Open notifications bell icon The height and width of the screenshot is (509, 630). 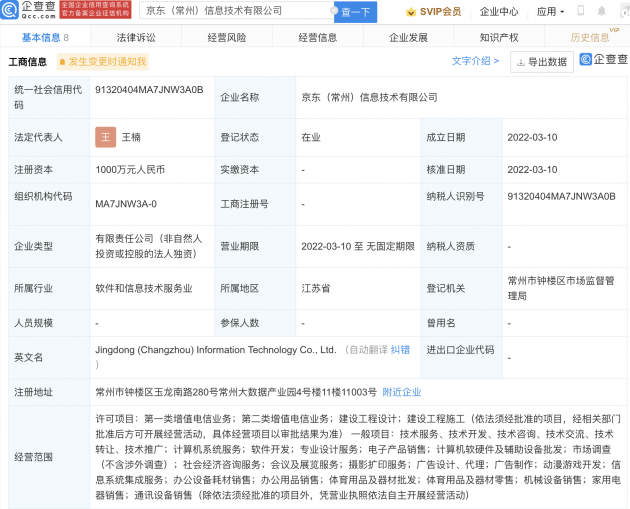601,11
